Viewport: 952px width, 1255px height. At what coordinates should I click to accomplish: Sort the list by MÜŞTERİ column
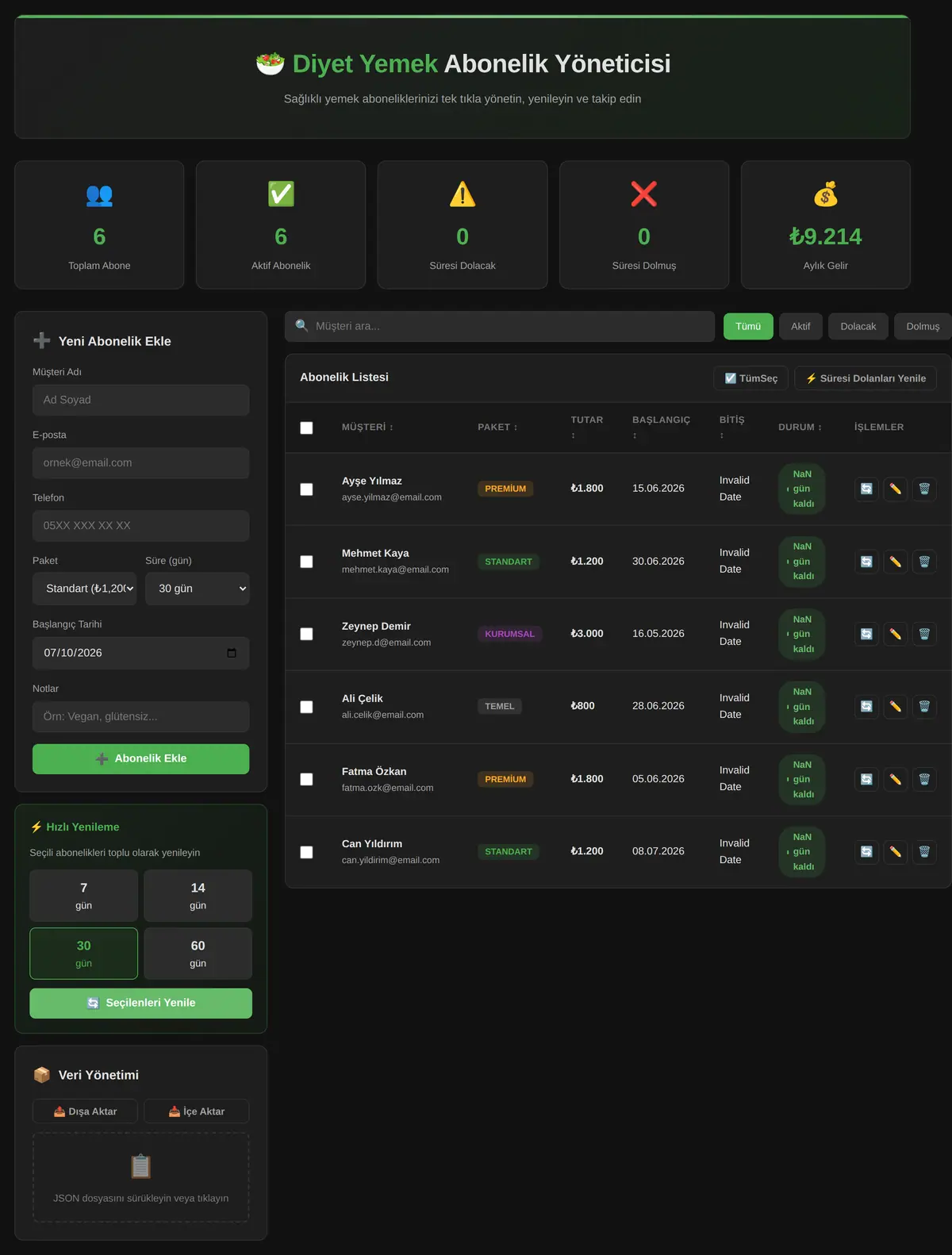pyautogui.click(x=367, y=427)
